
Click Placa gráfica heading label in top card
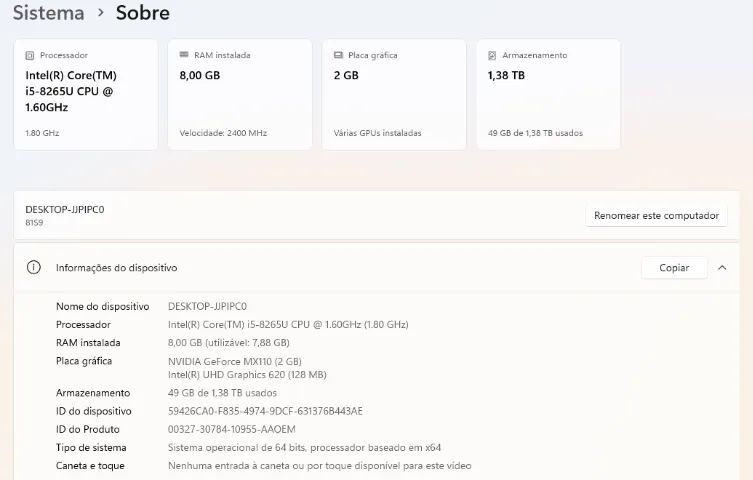click(x=373, y=55)
